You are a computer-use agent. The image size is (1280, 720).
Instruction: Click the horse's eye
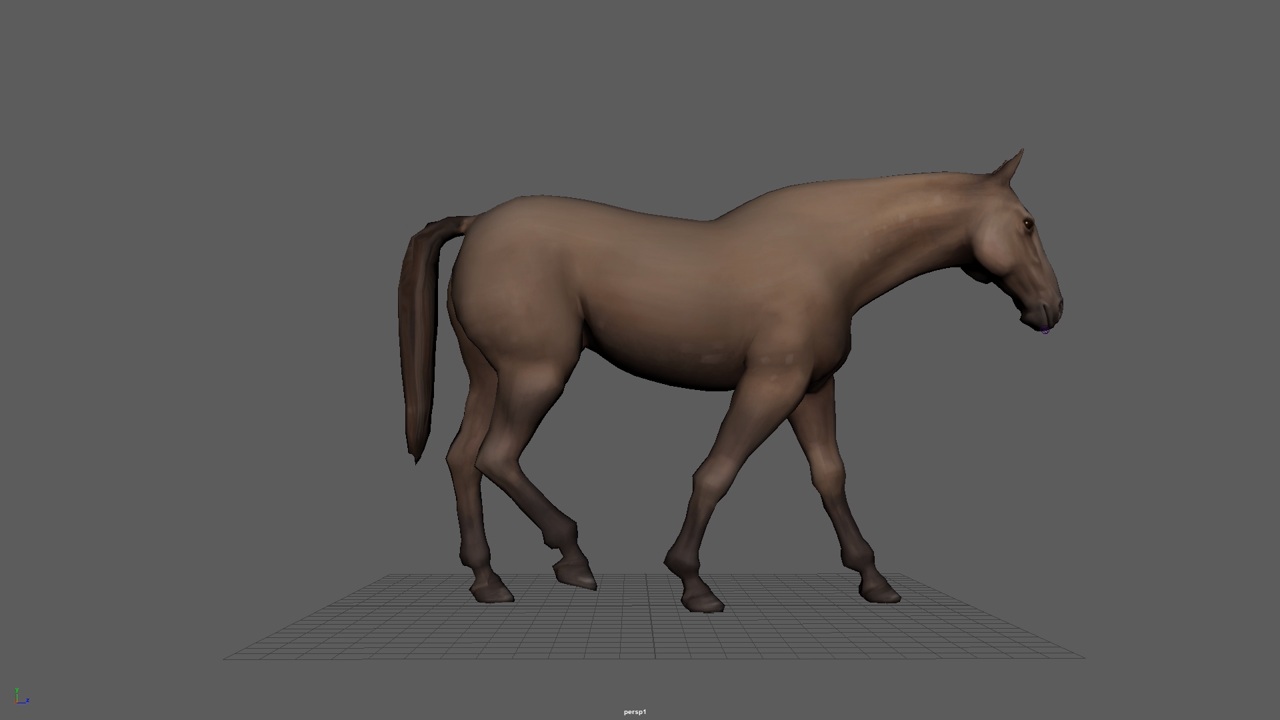coord(1028,224)
